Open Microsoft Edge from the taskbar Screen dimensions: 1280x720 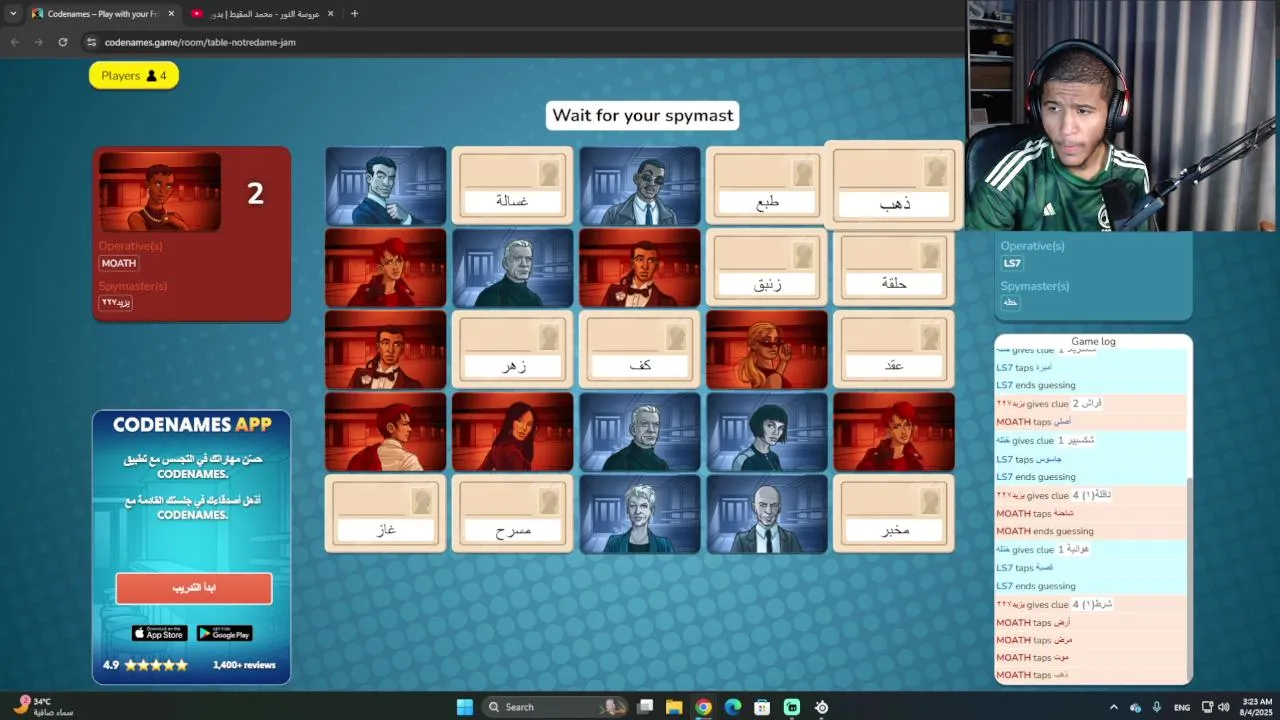tap(733, 707)
